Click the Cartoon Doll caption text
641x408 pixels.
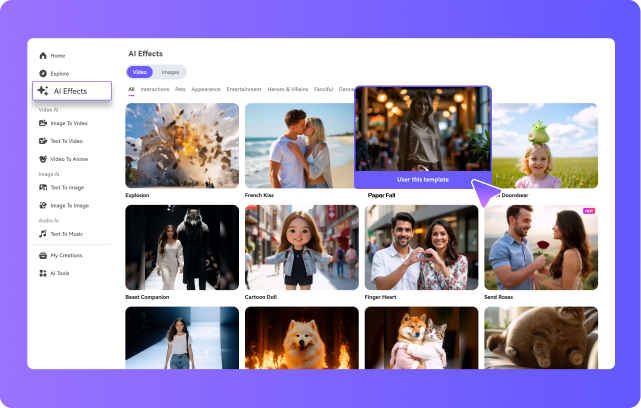tap(261, 297)
